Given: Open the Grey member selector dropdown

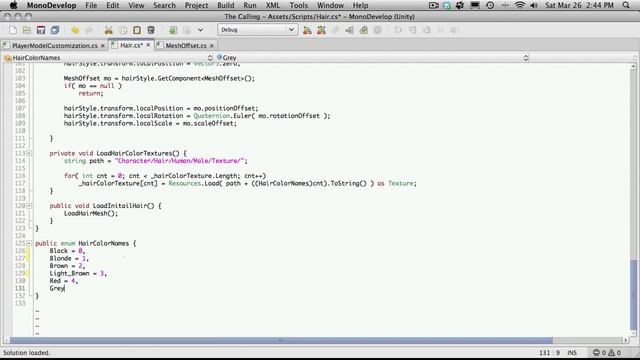Looking at the screenshot, I should coord(372,58).
